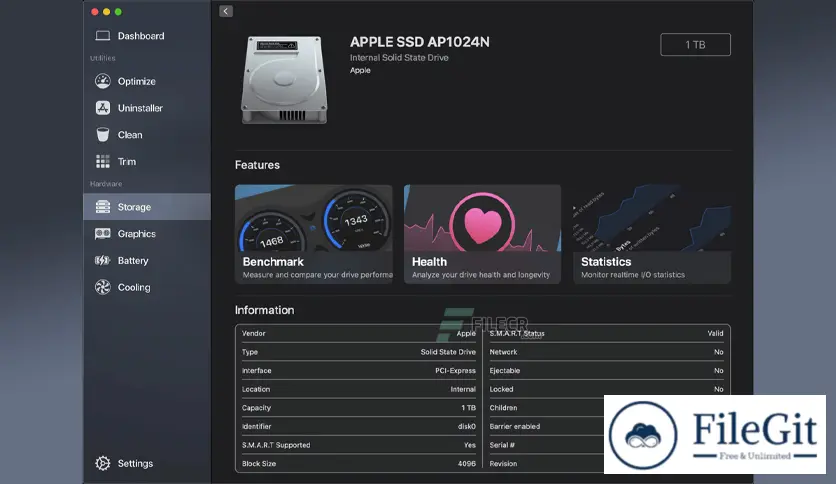836x484 pixels.
Task: Open the Health feature card
Action: (482, 234)
